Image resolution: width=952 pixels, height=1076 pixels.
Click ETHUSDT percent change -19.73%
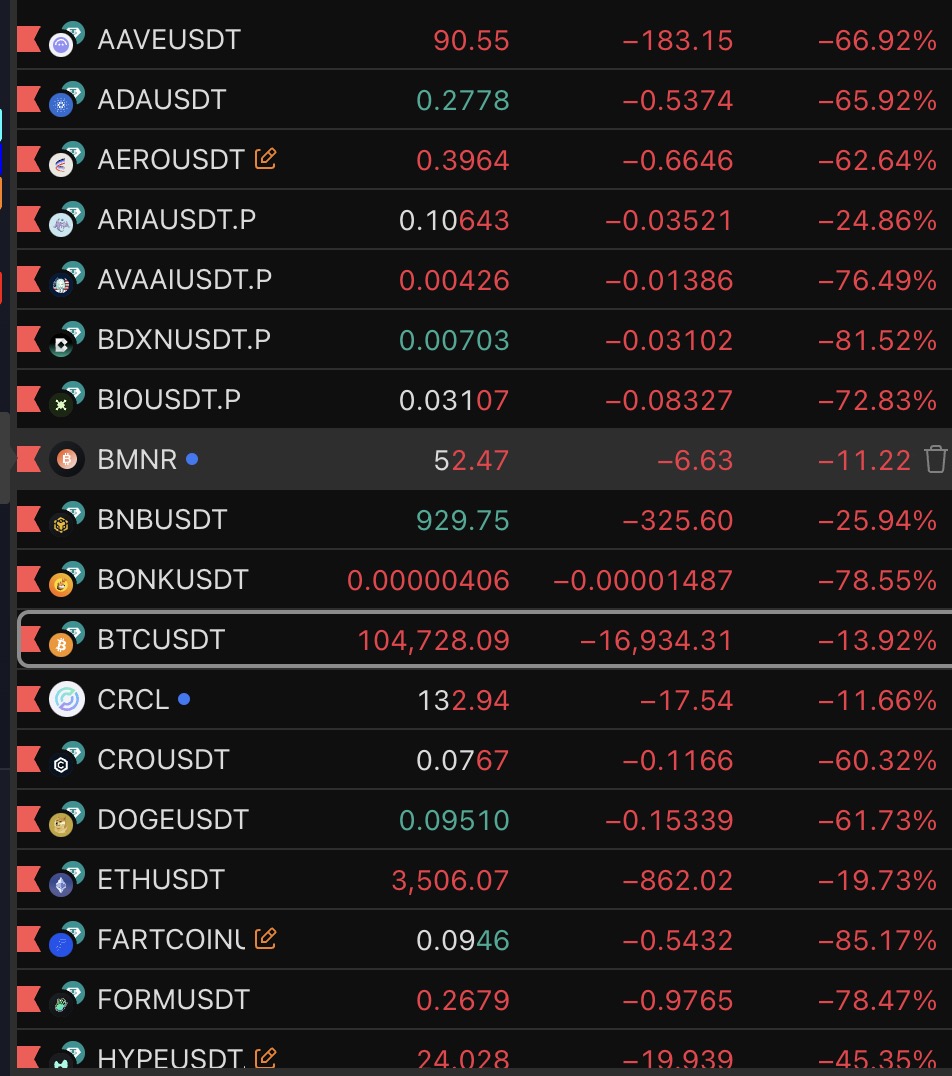coord(877,880)
